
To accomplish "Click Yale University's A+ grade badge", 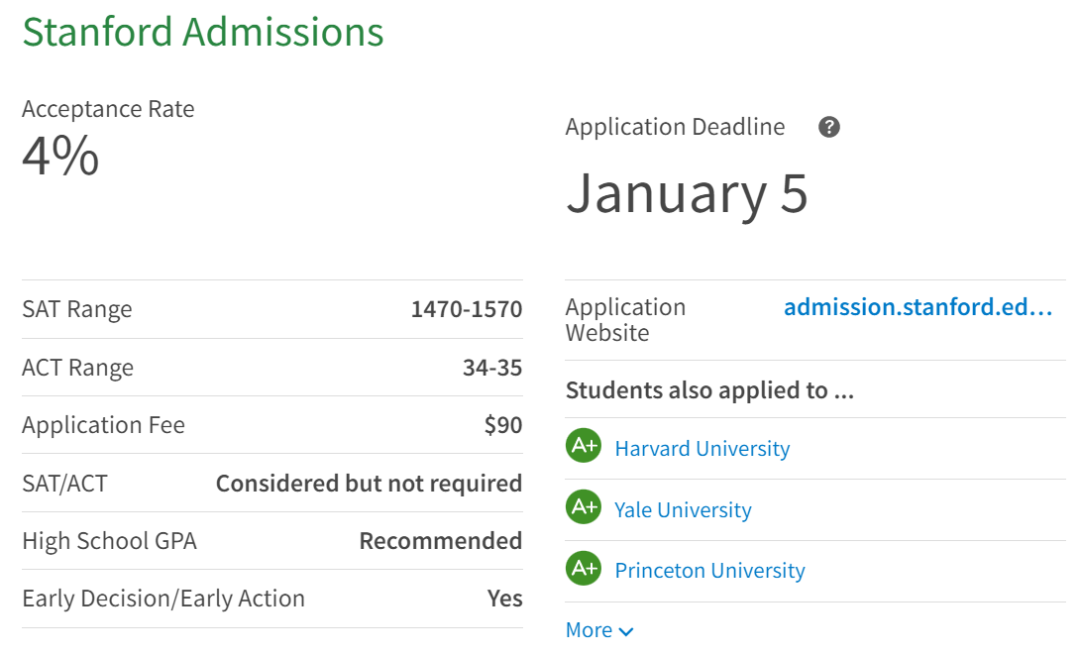I will [582, 508].
